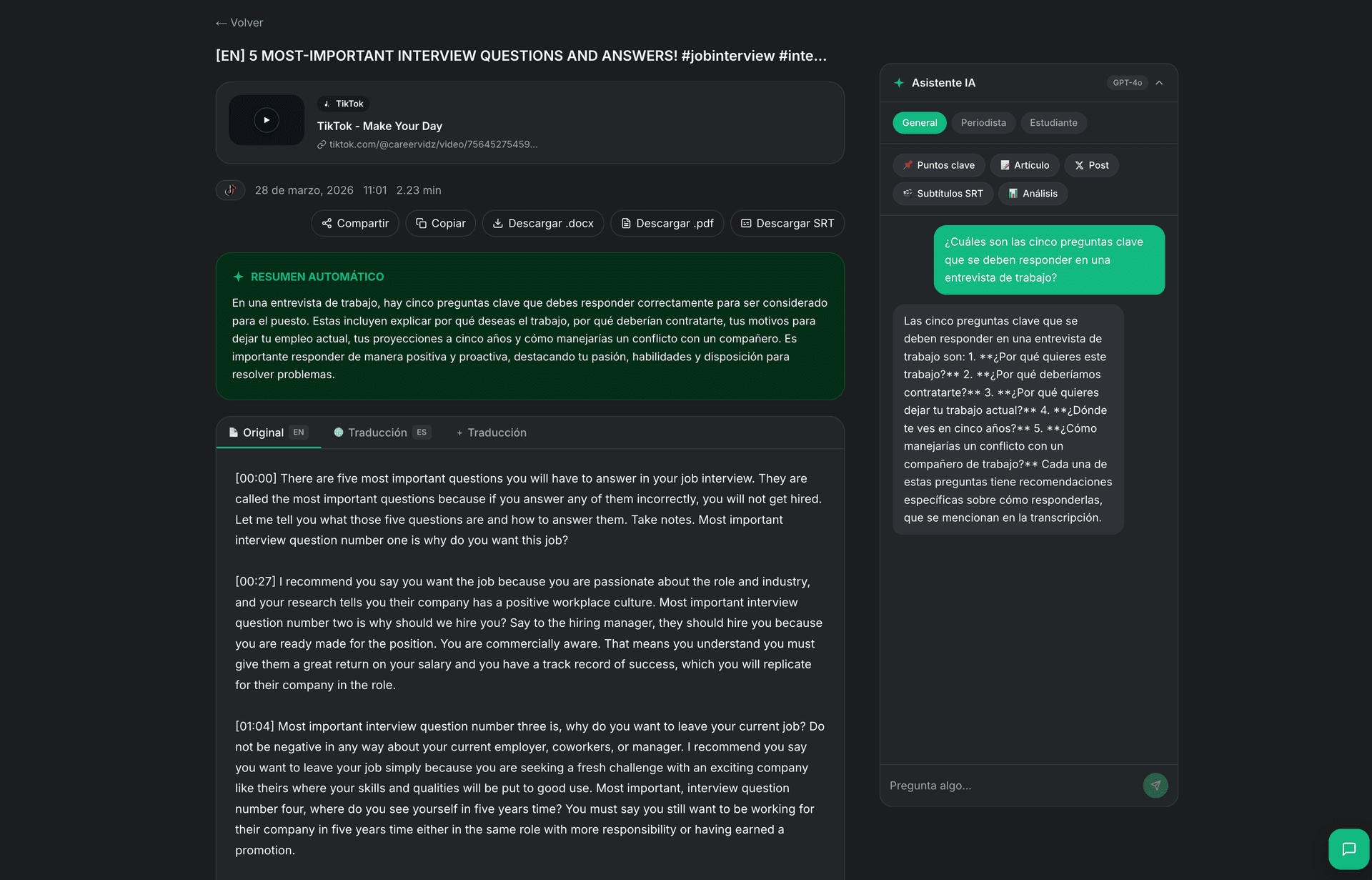Collapse the Asistente IA panel chevron
Image resolution: width=1372 pixels, height=880 pixels.
(1159, 82)
